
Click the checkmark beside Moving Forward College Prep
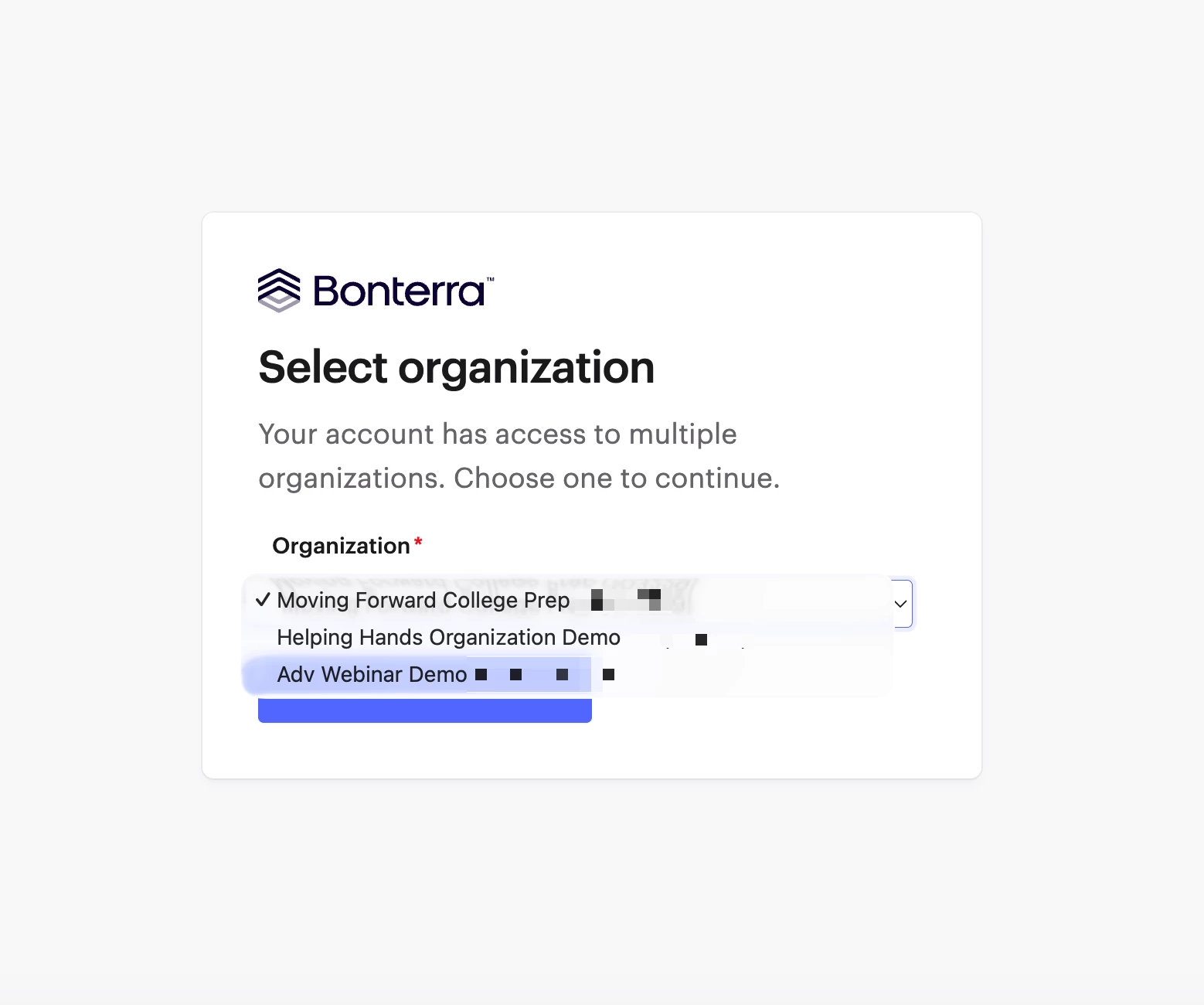[263, 600]
